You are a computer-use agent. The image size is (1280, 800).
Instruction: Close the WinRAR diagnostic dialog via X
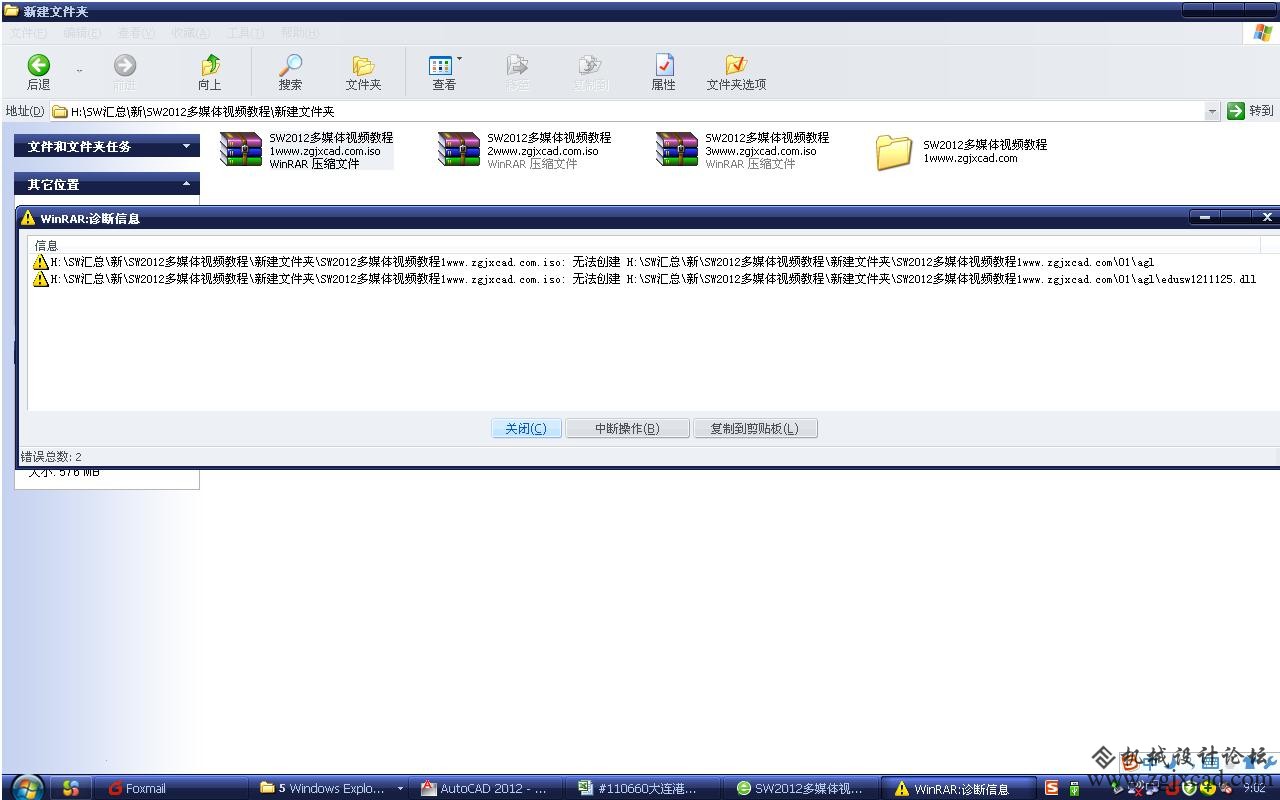(x=1266, y=217)
